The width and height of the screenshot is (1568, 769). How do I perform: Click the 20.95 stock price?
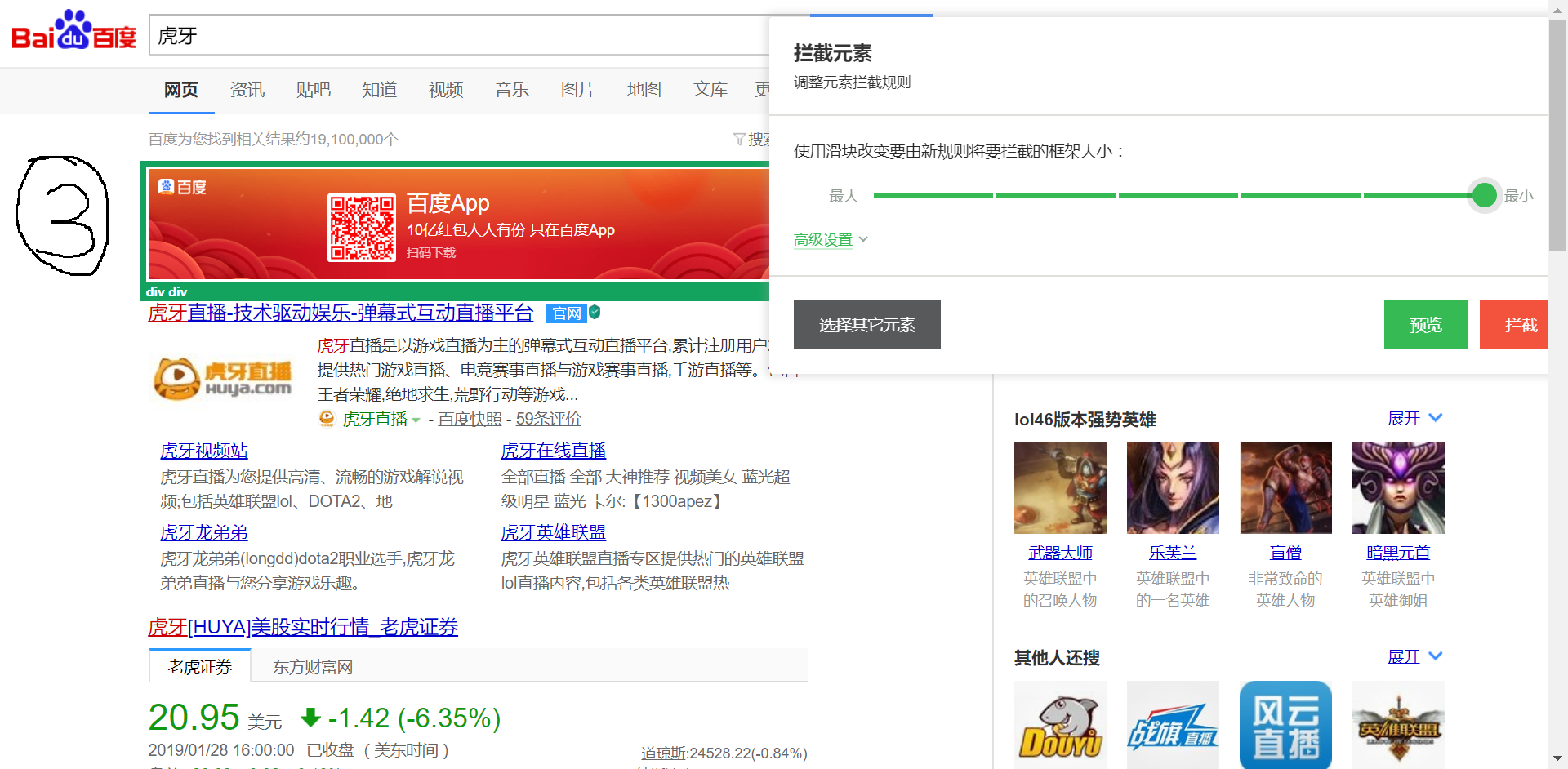click(194, 718)
